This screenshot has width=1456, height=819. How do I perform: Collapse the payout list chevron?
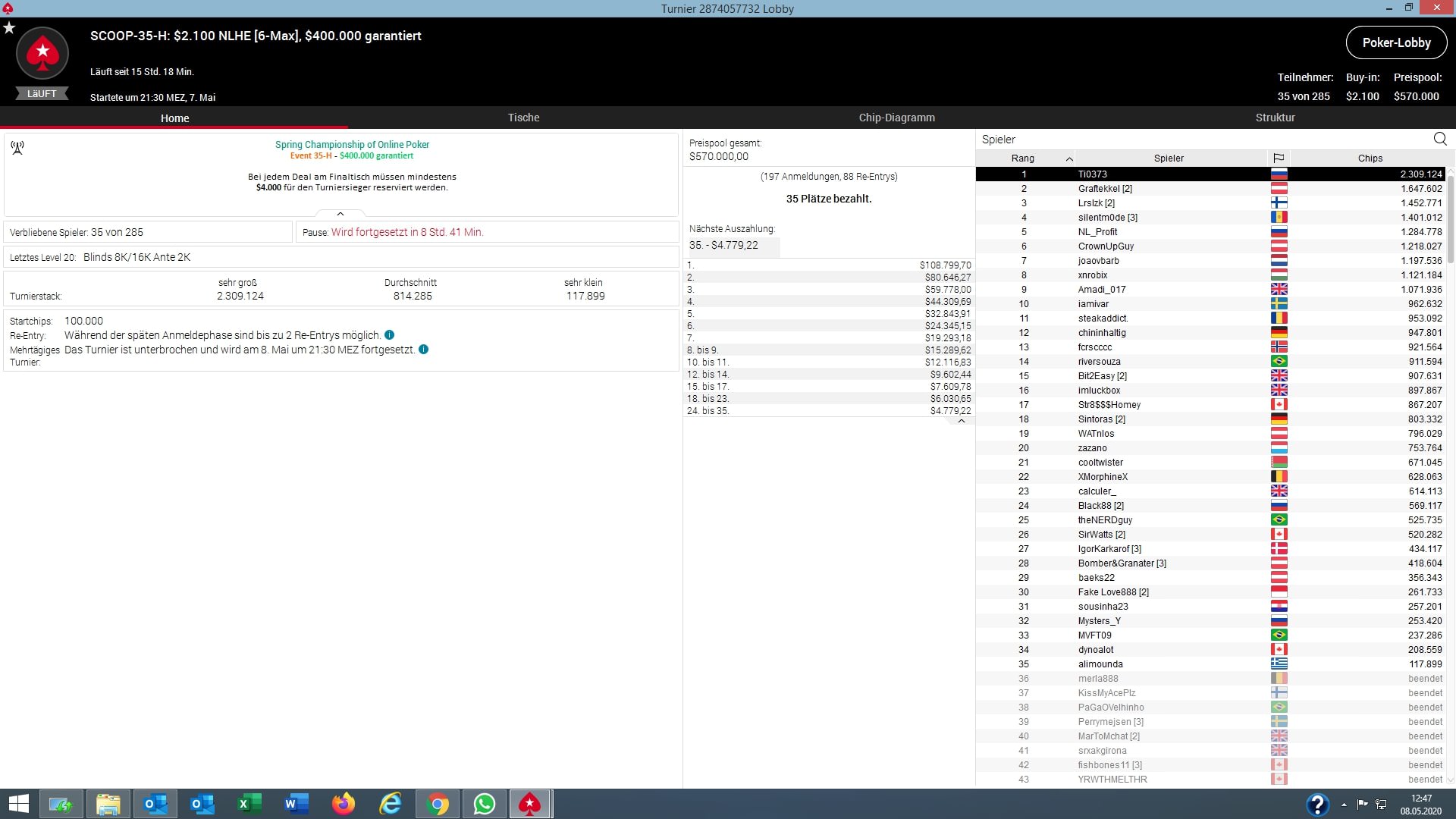point(962,421)
